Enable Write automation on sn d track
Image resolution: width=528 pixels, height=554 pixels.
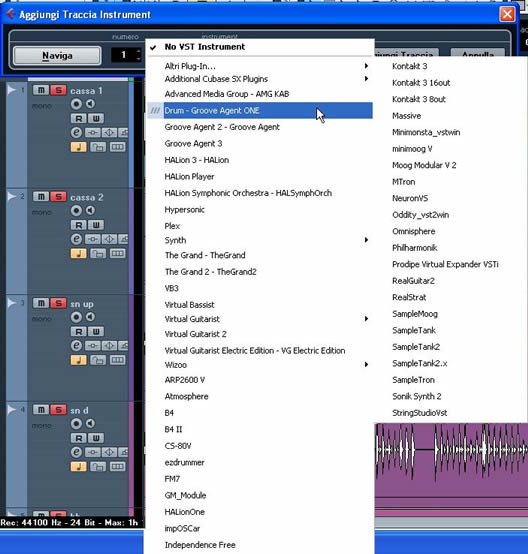pos(96,438)
